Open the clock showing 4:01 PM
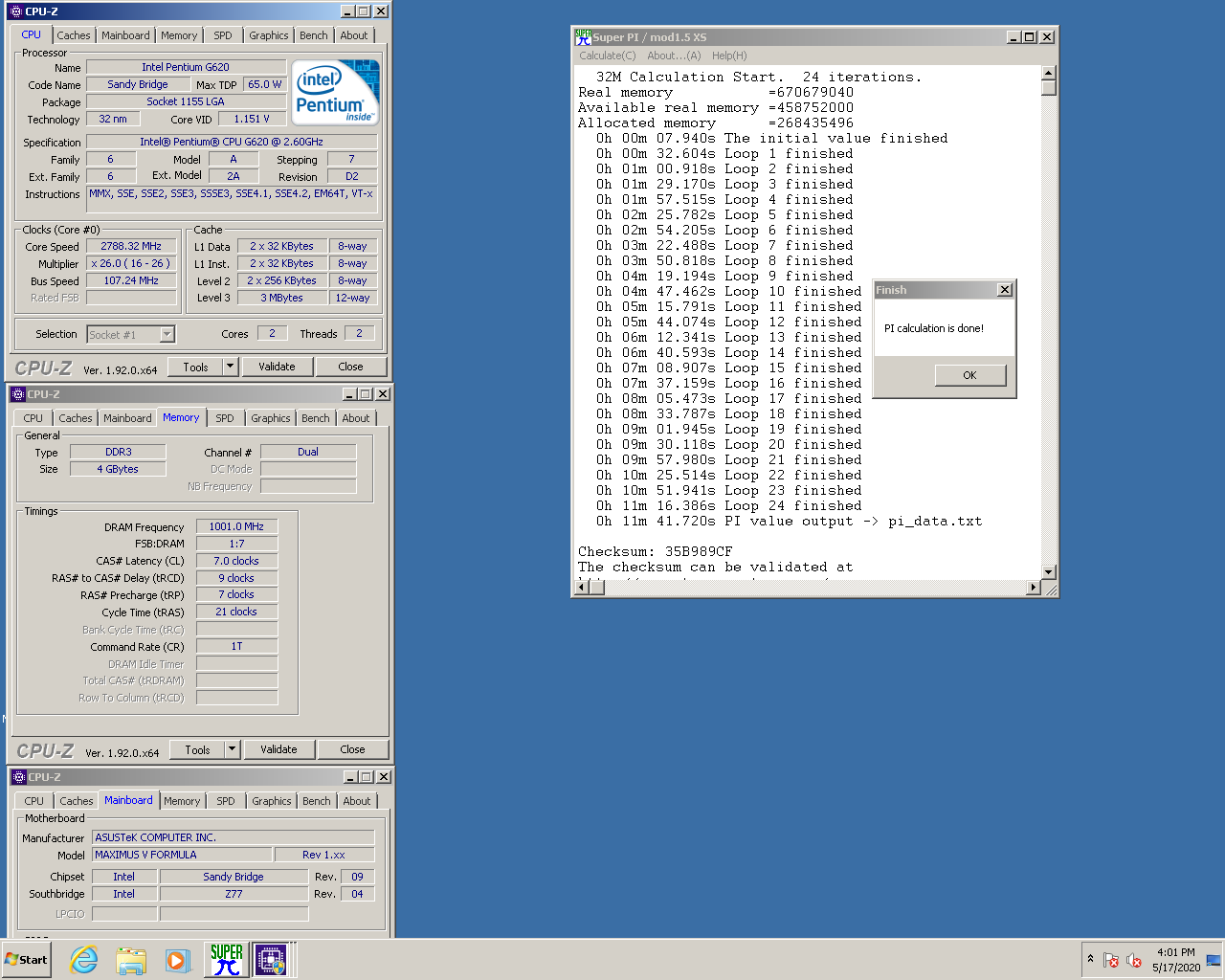The image size is (1225, 980). pos(1176,960)
